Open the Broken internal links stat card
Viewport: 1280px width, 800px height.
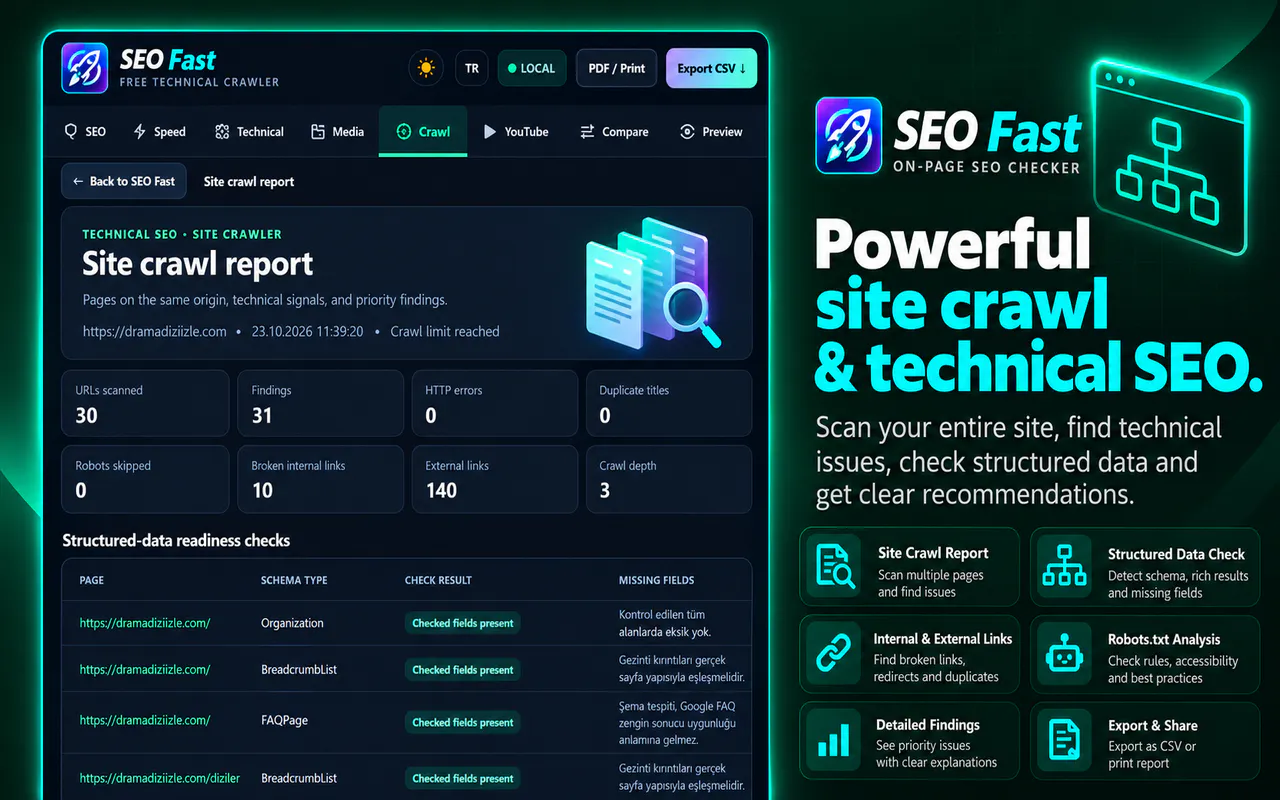(321, 479)
